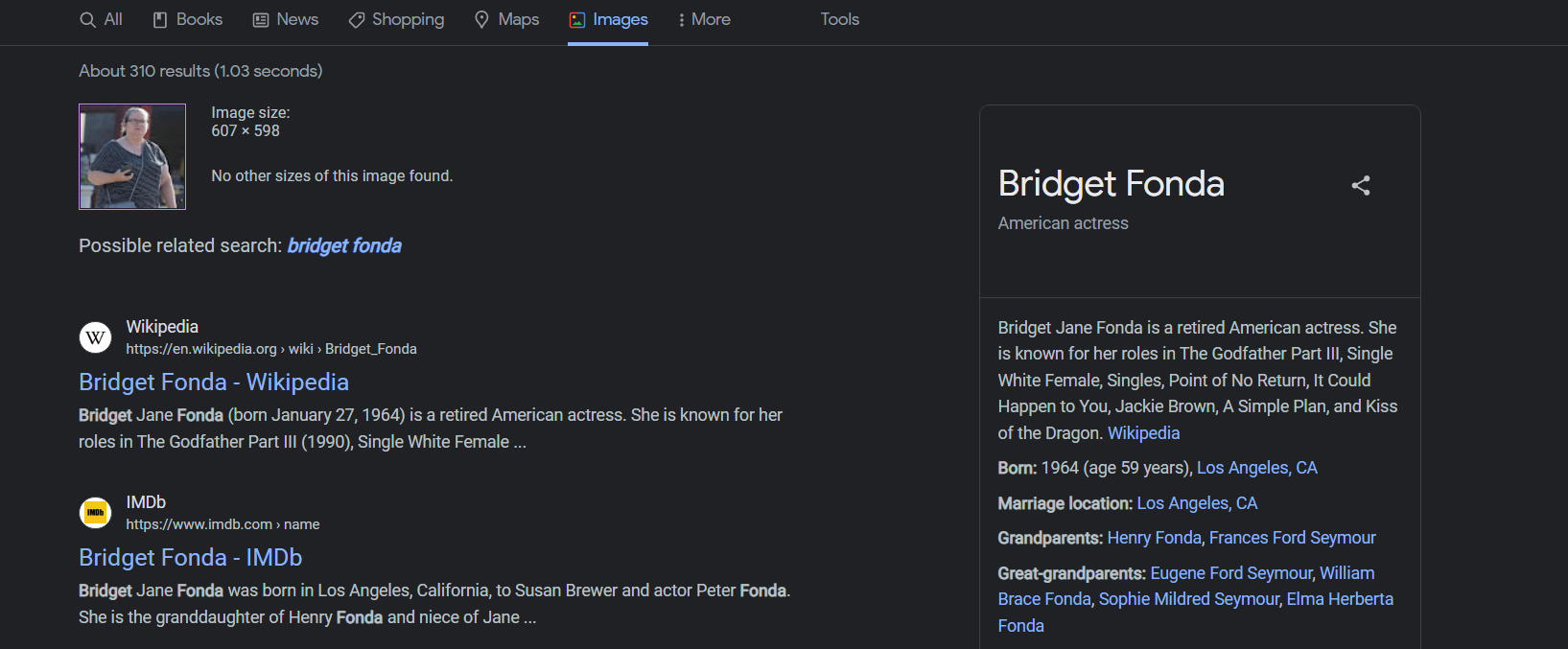The height and width of the screenshot is (649, 1568).
Task: Open the 'Bridget Fonda - IMDb' result
Action: point(191,557)
